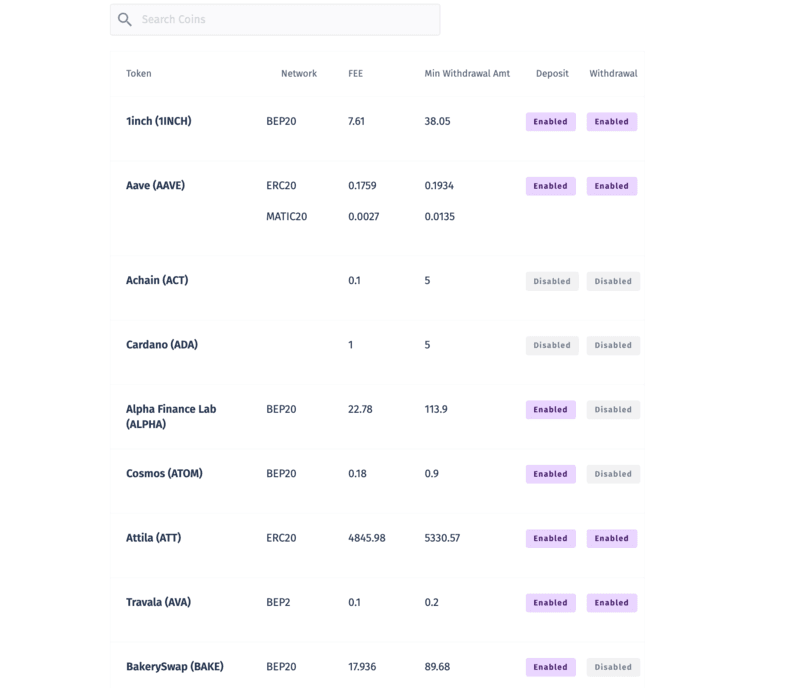Image resolution: width=800 pixels, height=688 pixels.
Task: Click Aave ERC20 network entry
Action: point(281,185)
